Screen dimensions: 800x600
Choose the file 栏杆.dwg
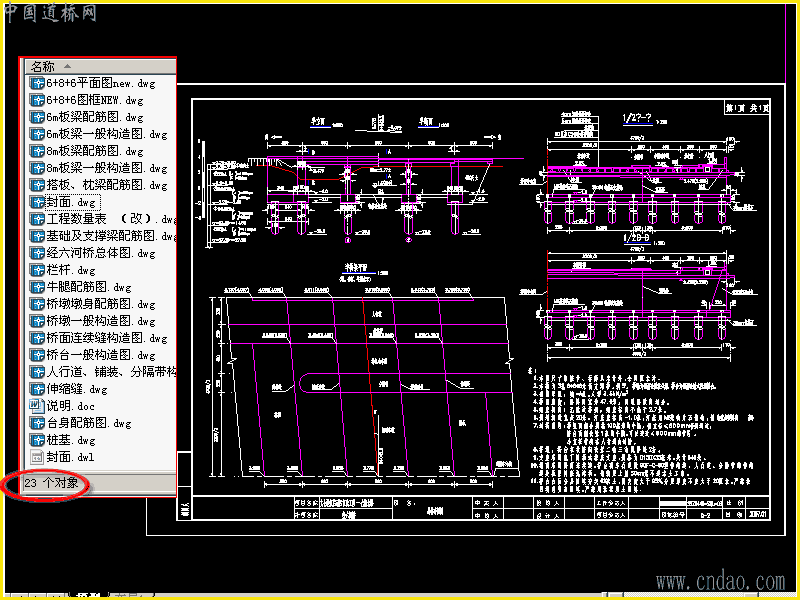71,270
